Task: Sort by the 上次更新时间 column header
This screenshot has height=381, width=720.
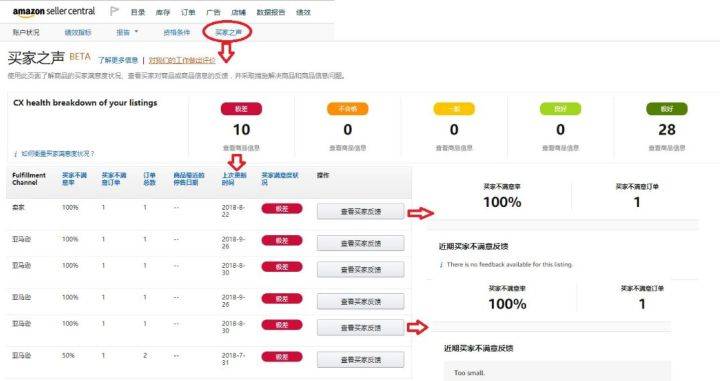Action: 234,179
